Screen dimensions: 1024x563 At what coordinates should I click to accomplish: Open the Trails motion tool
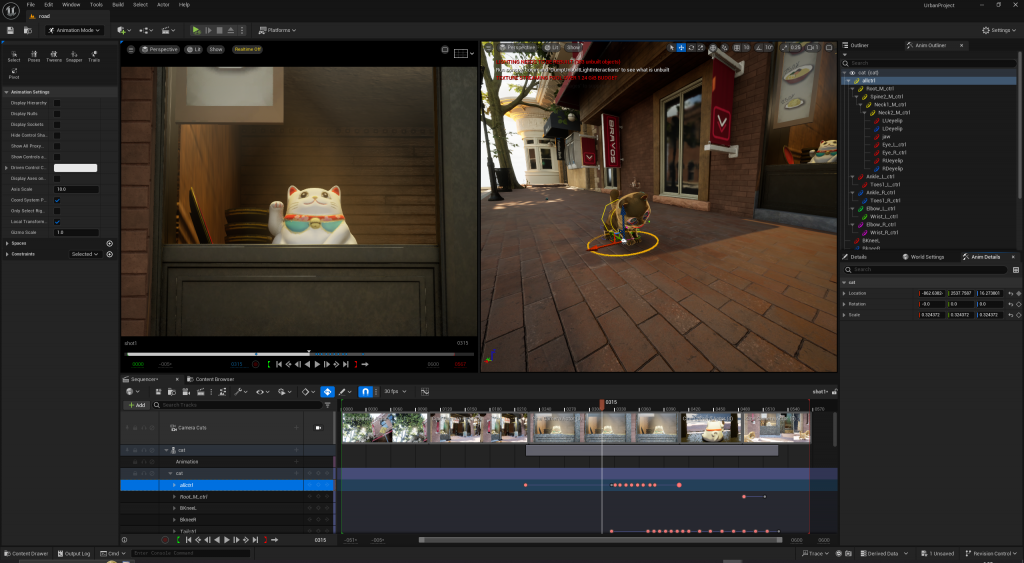coord(94,56)
